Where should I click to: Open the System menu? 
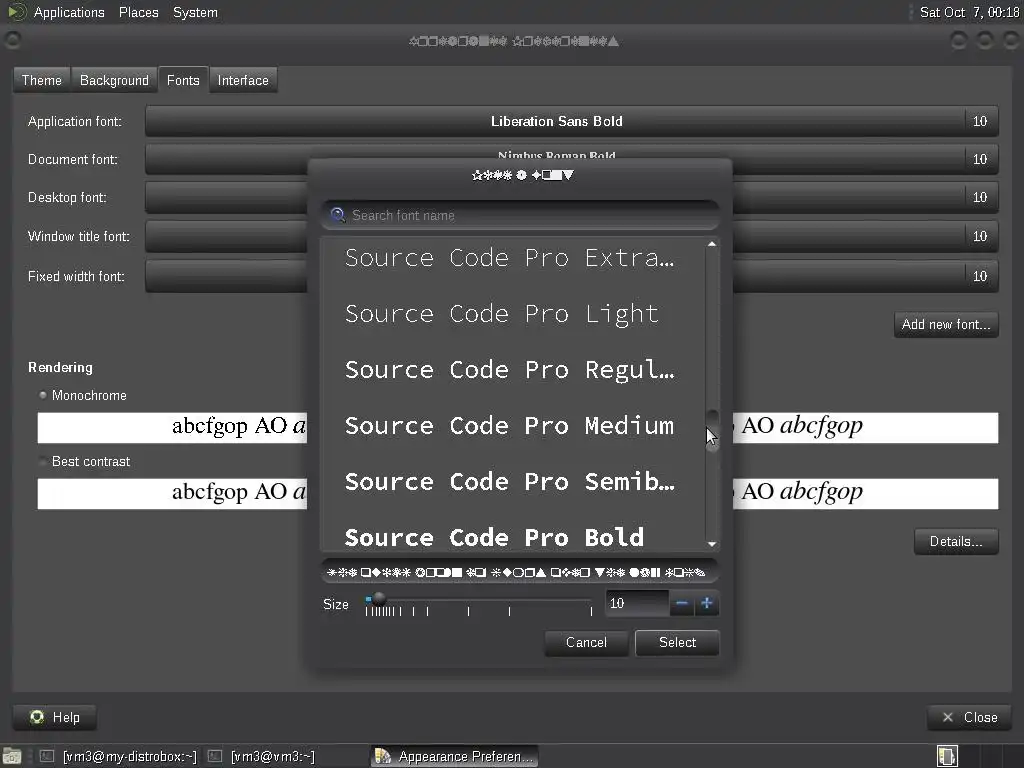point(195,12)
